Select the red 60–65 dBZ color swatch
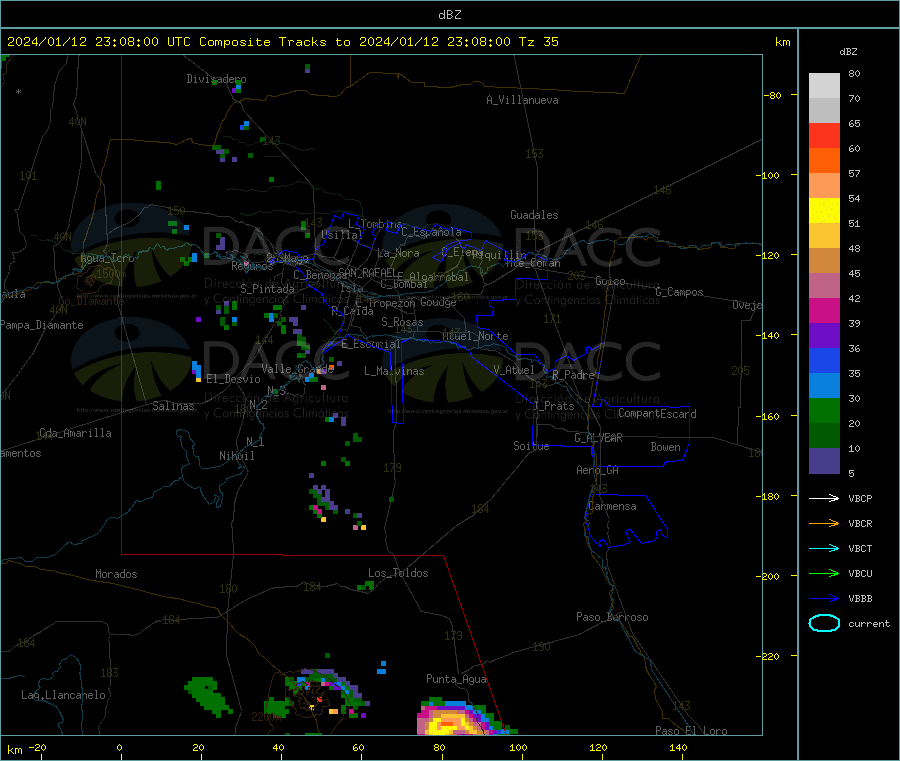 [824, 135]
